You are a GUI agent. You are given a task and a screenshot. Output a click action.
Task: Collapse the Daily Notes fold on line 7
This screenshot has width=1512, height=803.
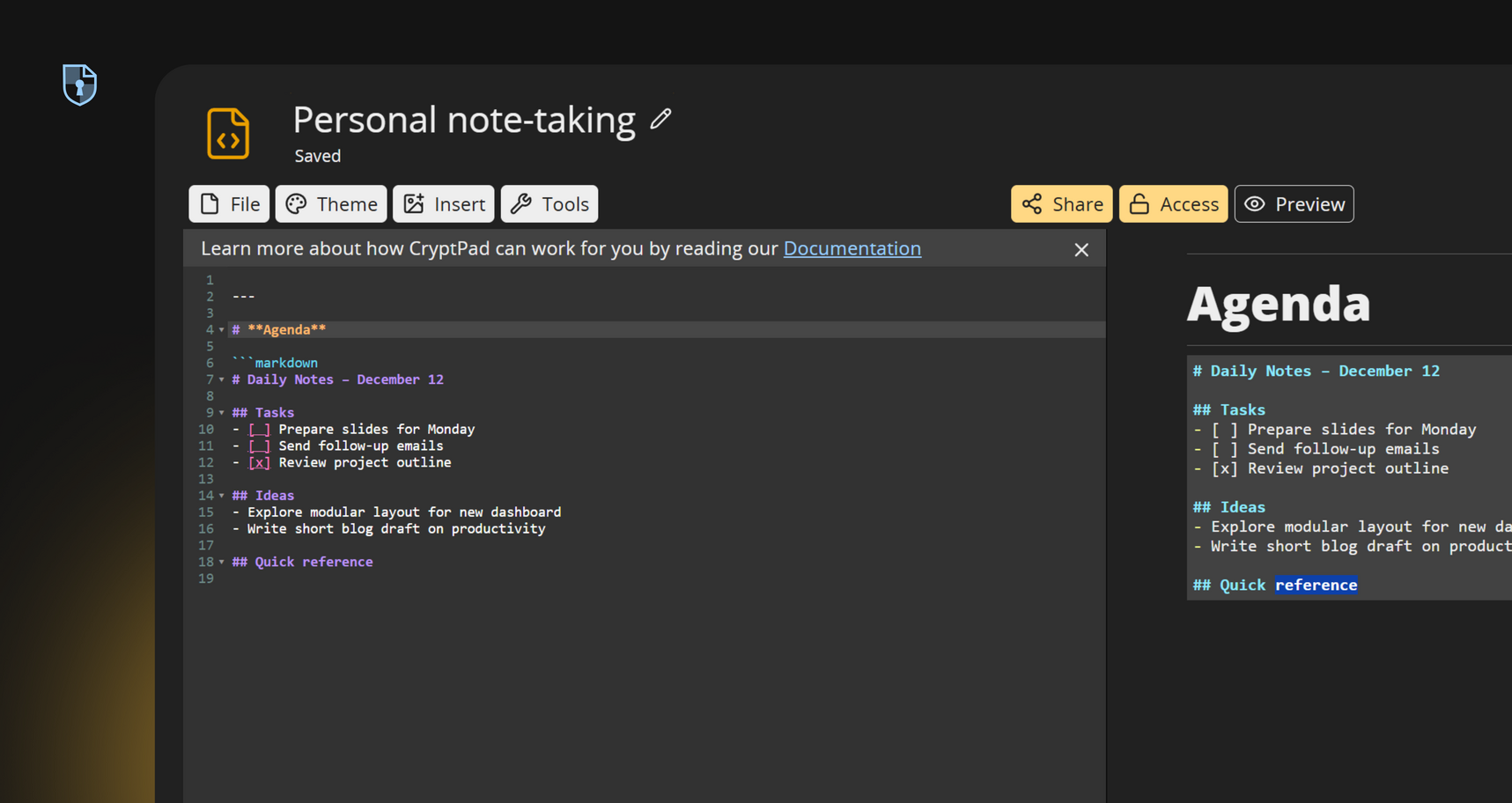(x=222, y=380)
